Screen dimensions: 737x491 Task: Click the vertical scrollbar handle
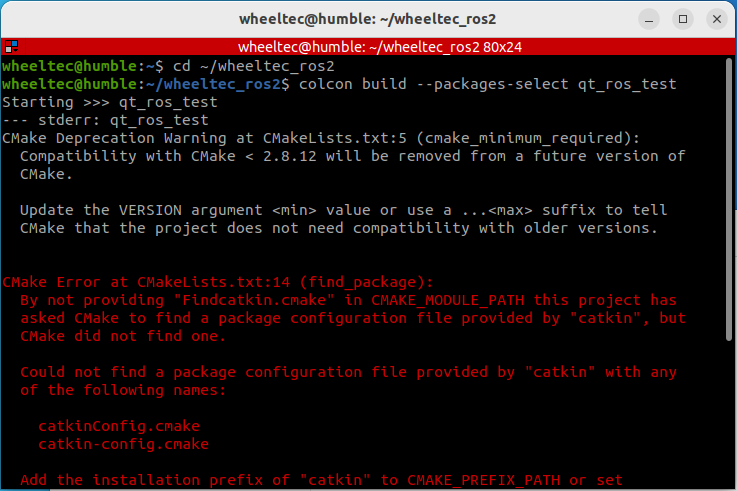tap(729, 199)
